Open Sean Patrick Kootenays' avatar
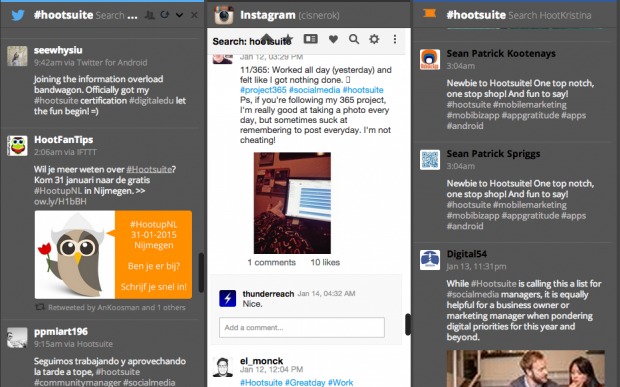The height and width of the screenshot is (387, 620). [430, 59]
